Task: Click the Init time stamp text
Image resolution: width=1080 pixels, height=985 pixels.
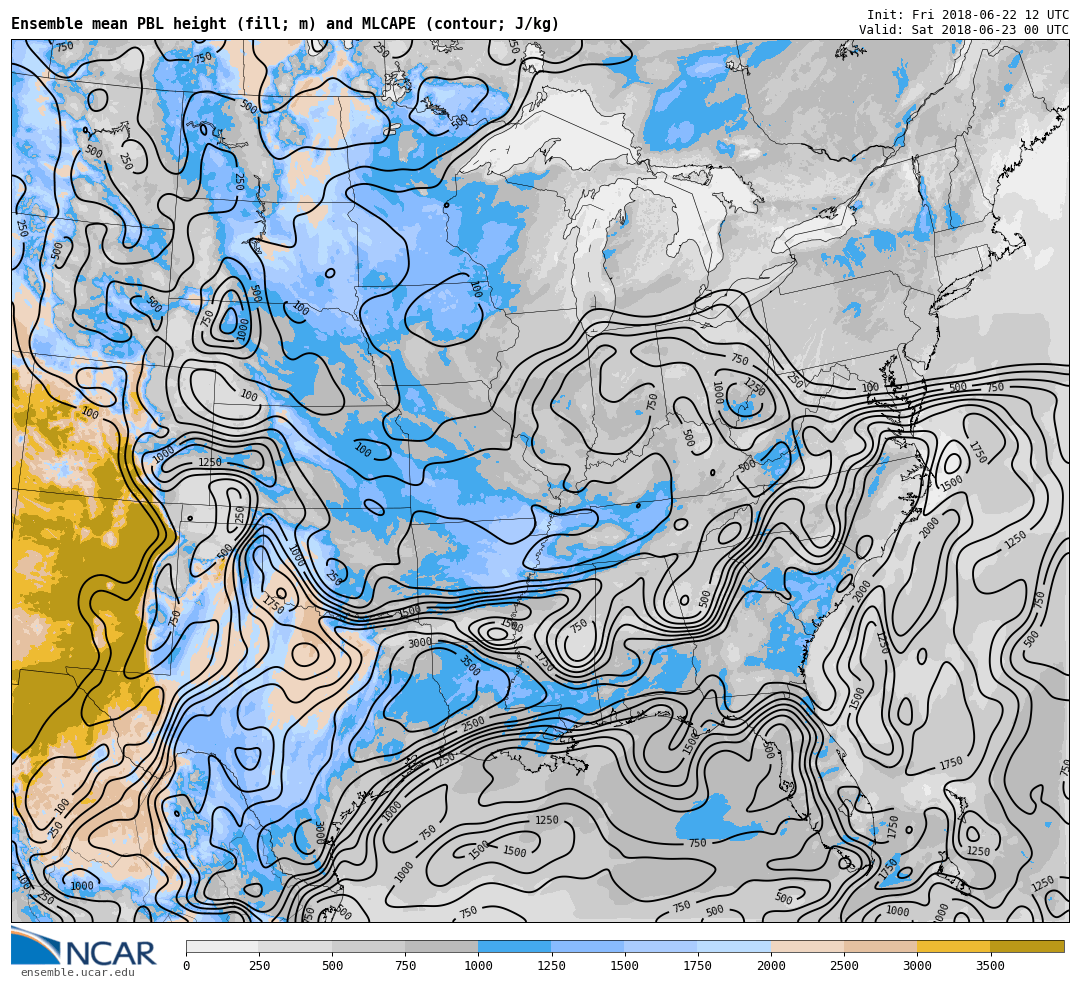Action: tap(967, 15)
